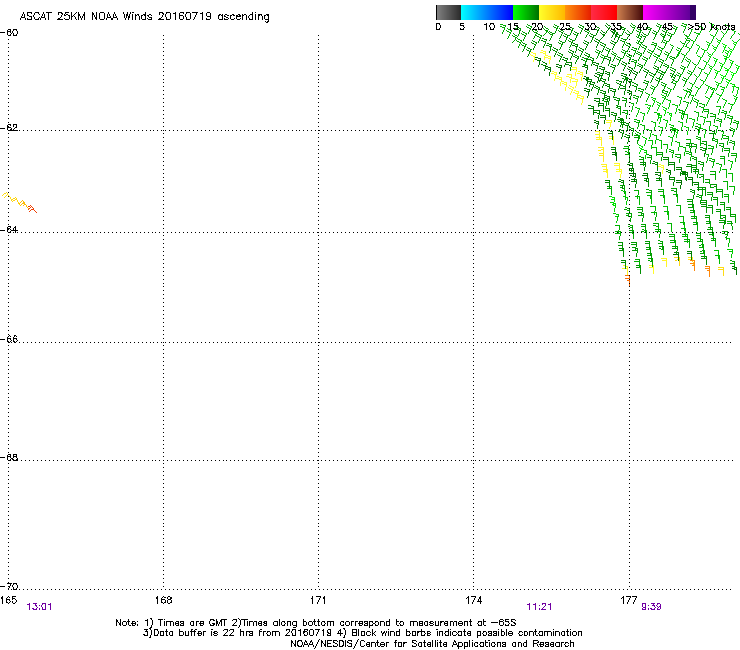740x650 pixels.
Task: Click the '>50 knots' legend label
Action: [x=711, y=27]
